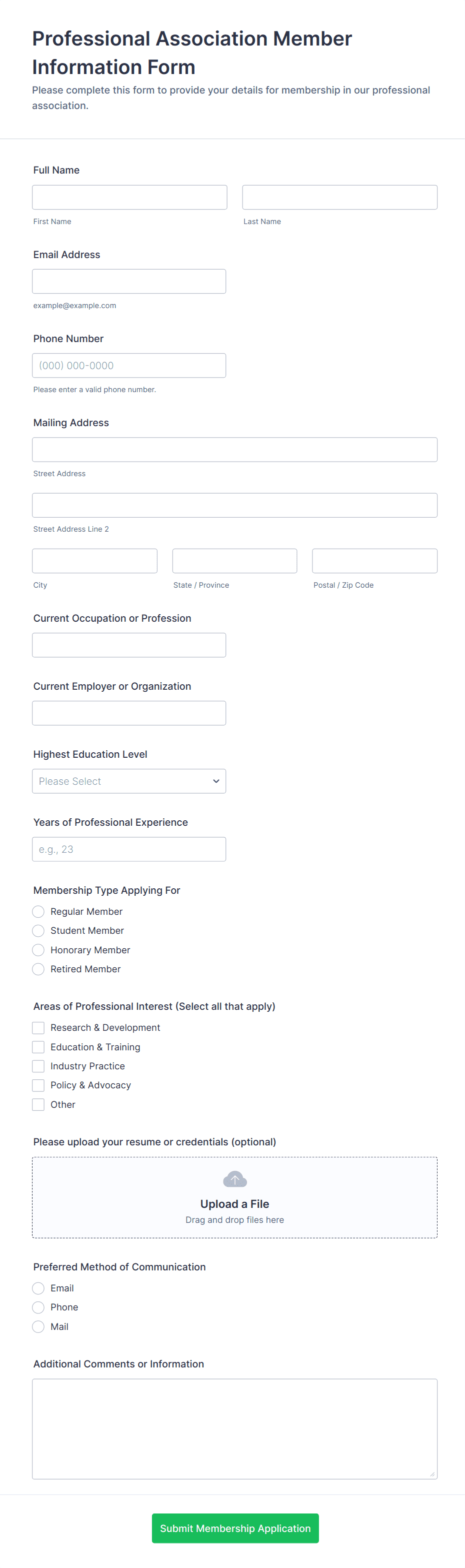Check Research & Development interest box
Screen dimensions: 465x1568
[x=38, y=1027]
